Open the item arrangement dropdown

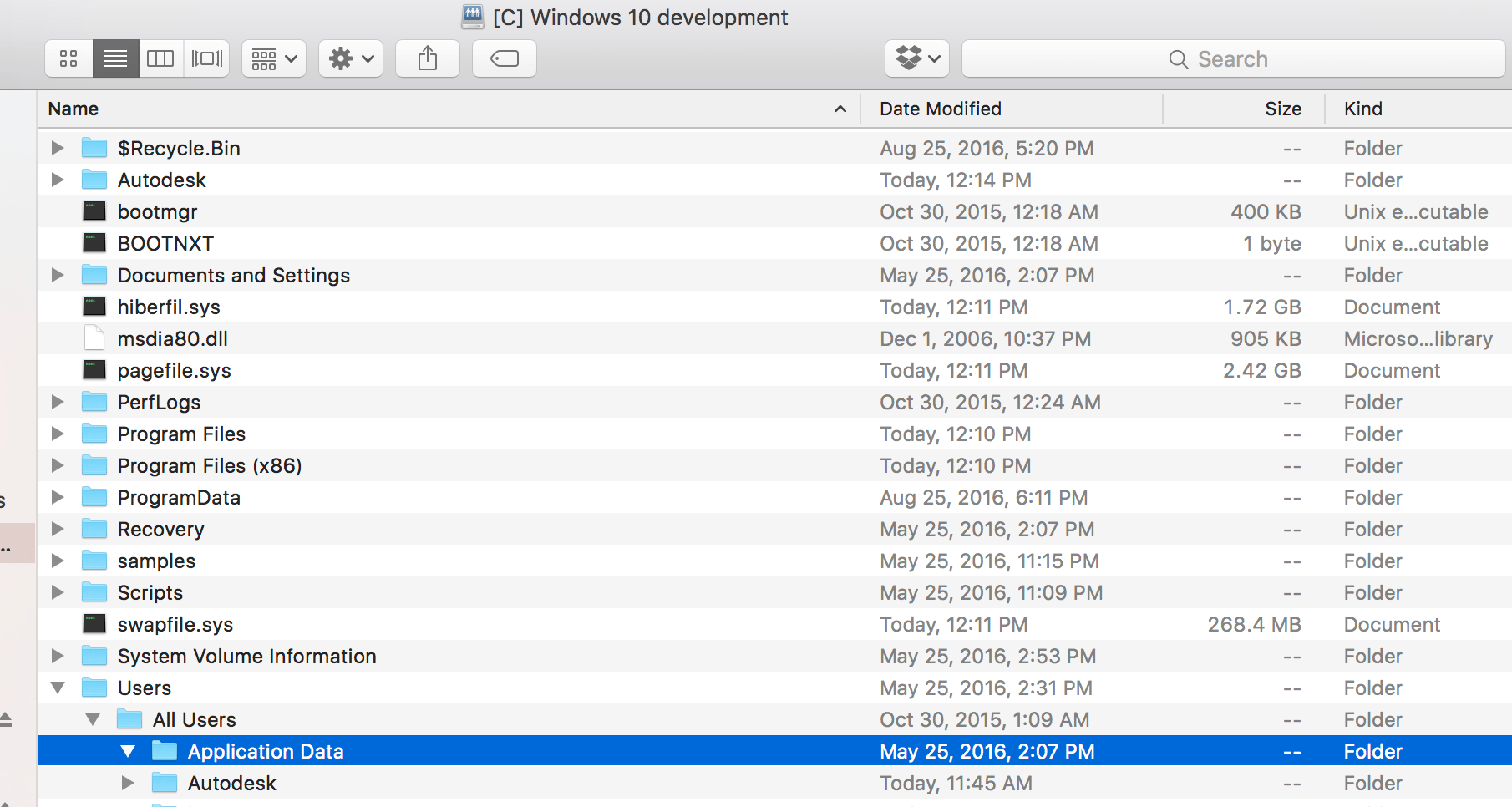coord(274,58)
